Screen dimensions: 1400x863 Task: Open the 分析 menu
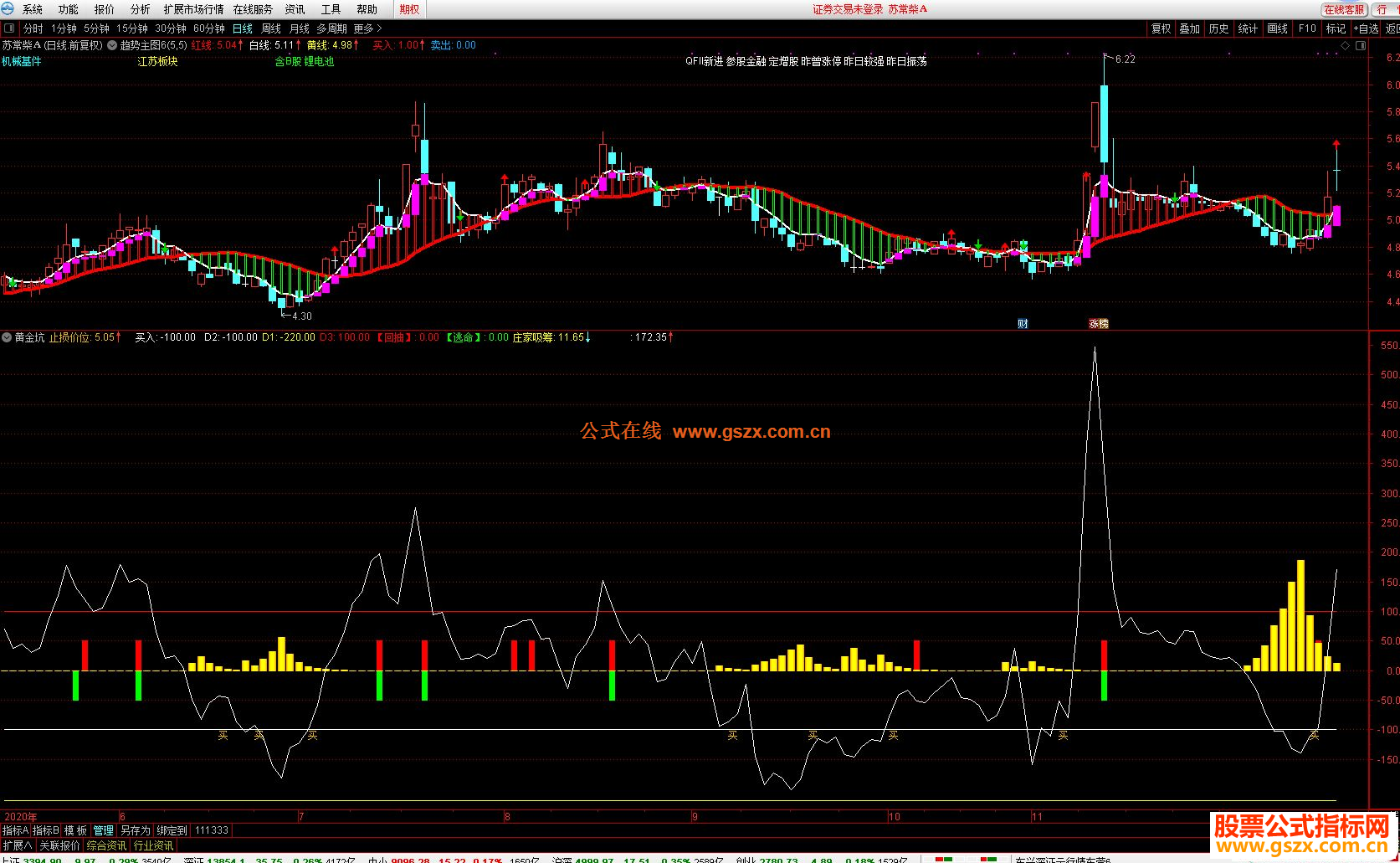coord(141,9)
